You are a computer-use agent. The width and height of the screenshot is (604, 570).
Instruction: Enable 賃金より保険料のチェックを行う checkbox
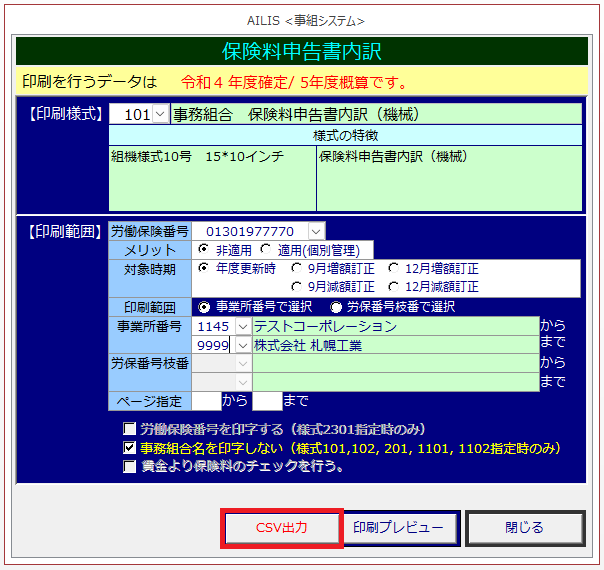tap(129, 466)
